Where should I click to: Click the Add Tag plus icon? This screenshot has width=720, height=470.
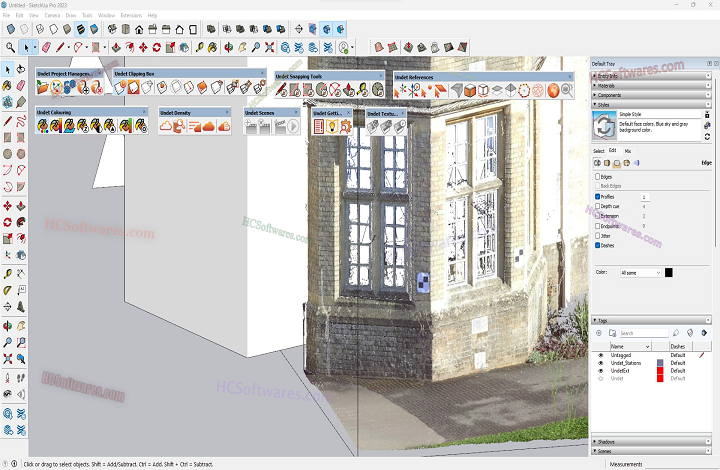598,333
